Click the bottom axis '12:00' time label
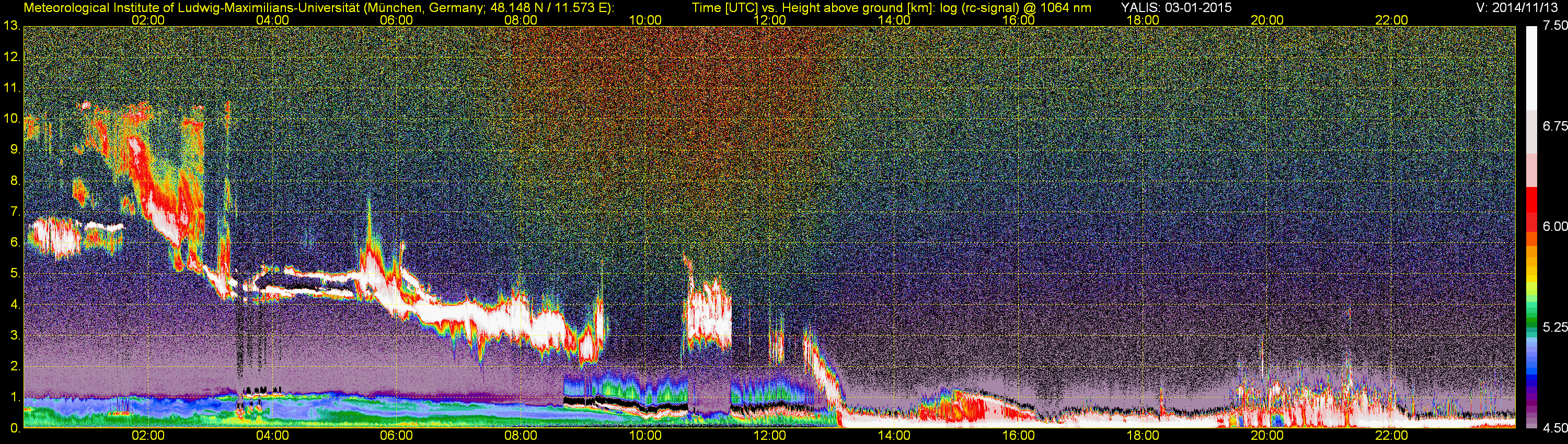Screen dimensions: 1568x444 click(x=769, y=436)
